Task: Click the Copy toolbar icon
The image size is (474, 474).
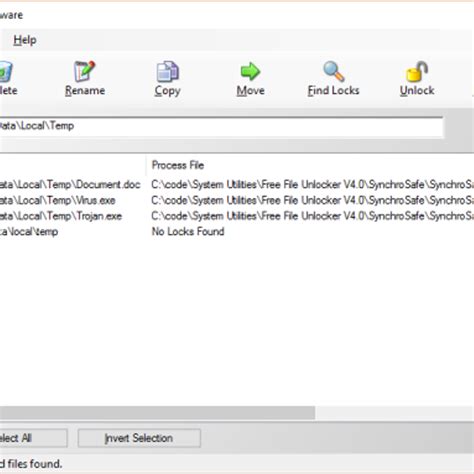Action: coord(167,71)
